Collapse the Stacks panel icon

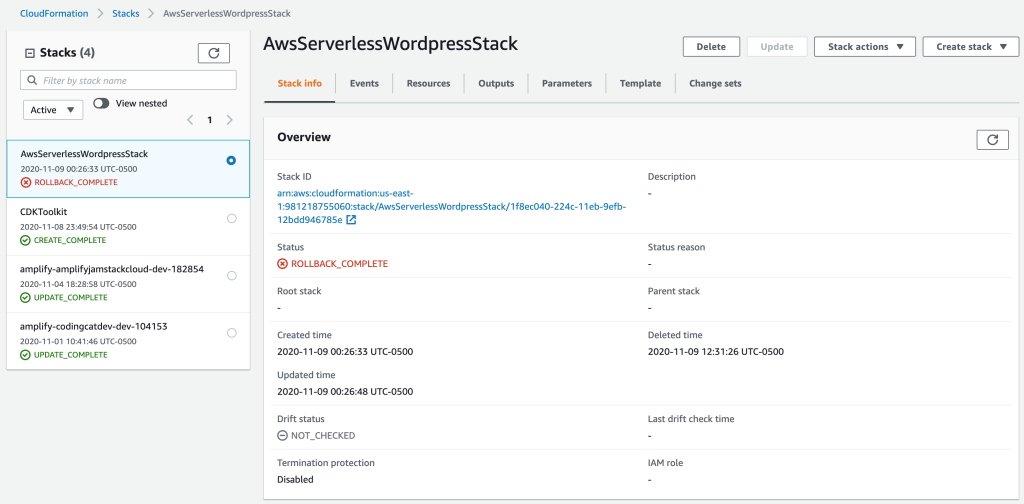pyautogui.click(x=29, y=53)
